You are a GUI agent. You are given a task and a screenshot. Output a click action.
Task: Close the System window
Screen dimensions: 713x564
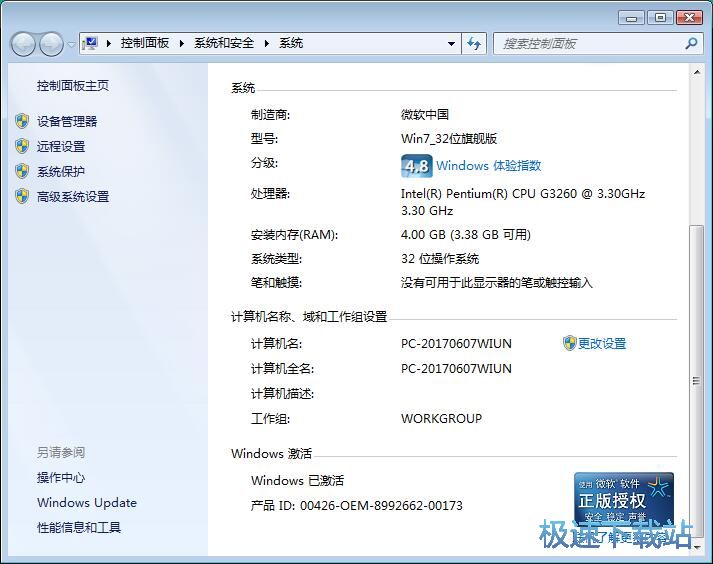[689, 18]
